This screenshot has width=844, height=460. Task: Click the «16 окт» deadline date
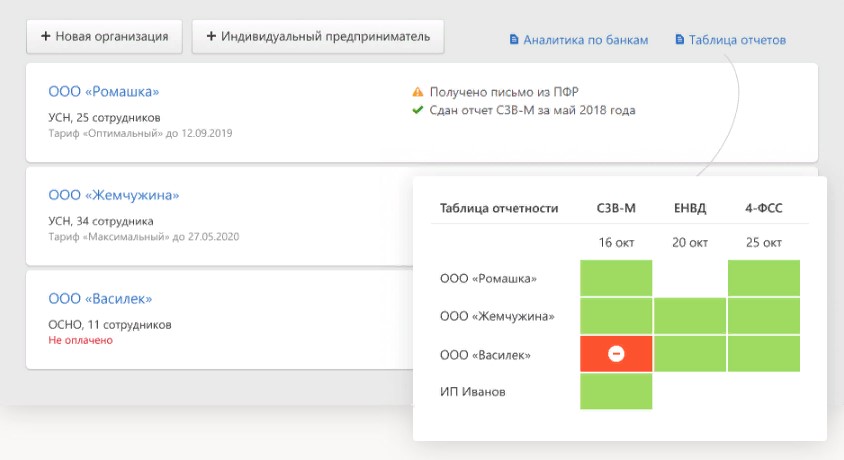[616, 243]
